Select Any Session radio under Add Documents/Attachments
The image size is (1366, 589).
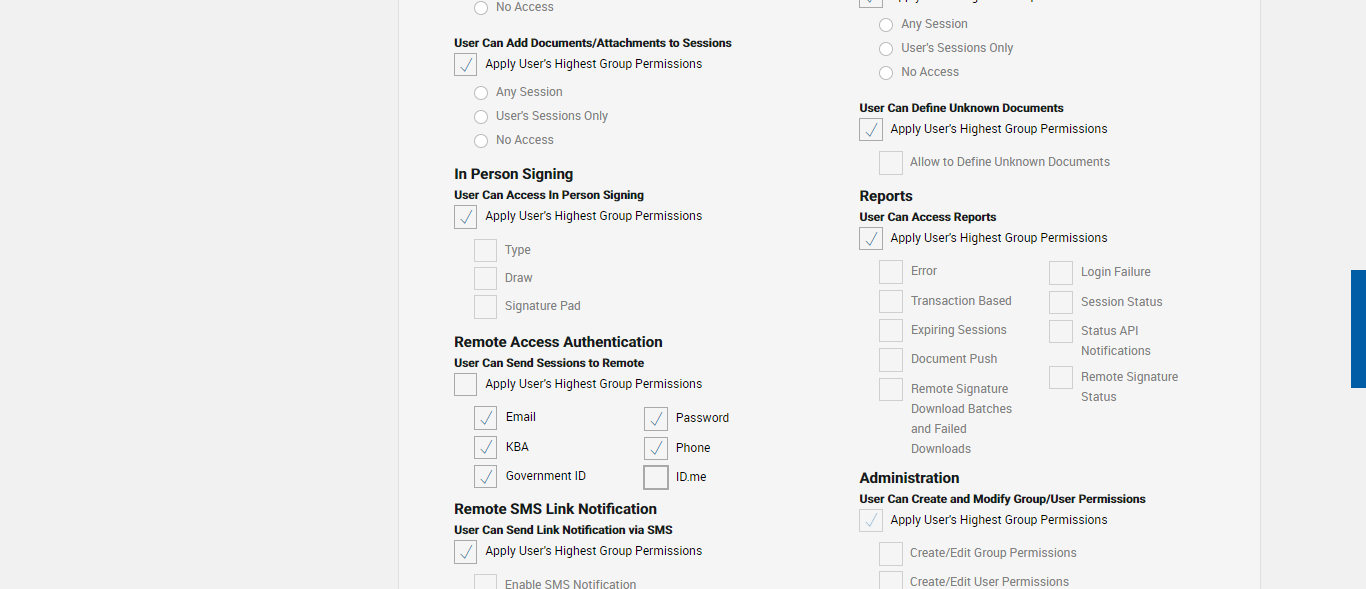481,93
